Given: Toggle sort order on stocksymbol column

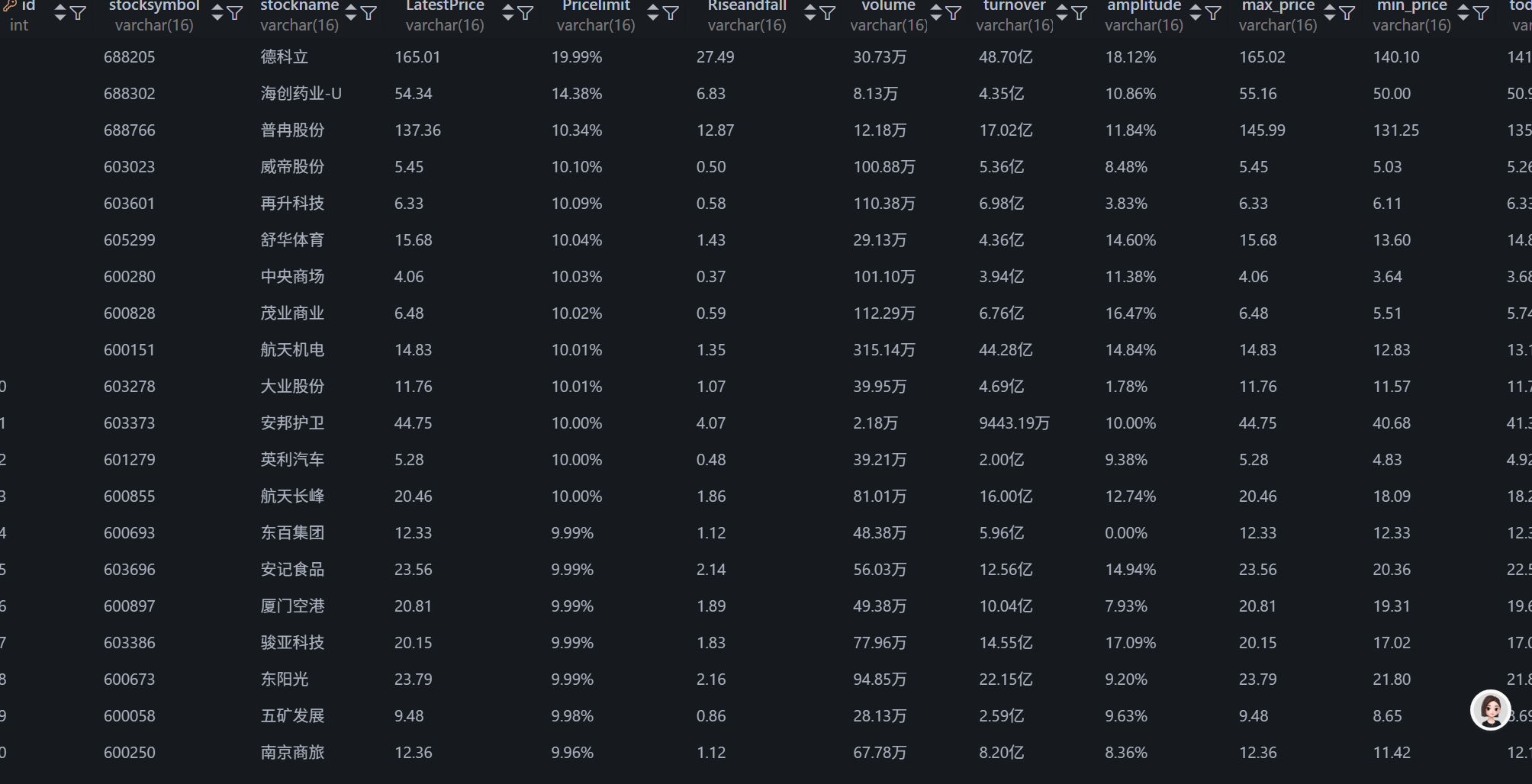Looking at the screenshot, I should click(x=217, y=12).
